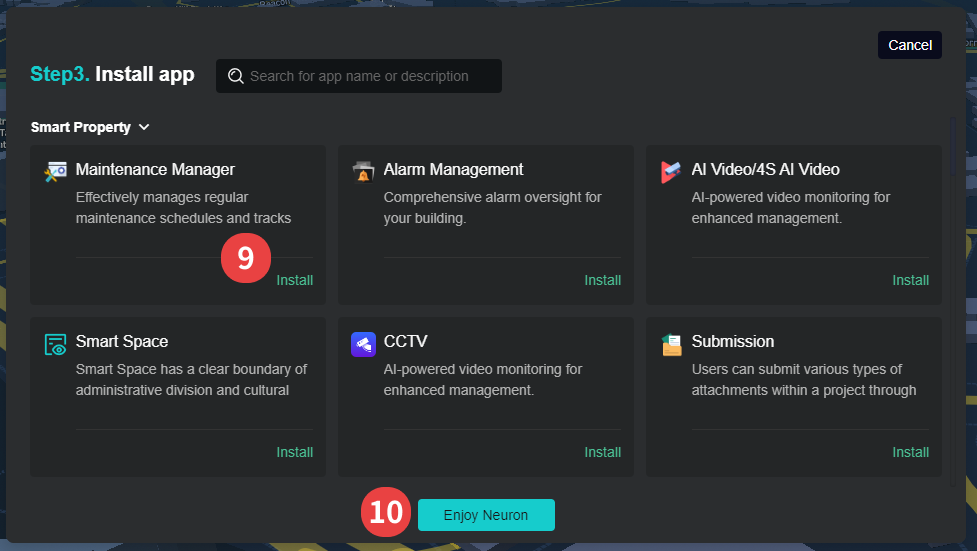Click 'Smart Space has a clear boundary' text

click(191, 380)
